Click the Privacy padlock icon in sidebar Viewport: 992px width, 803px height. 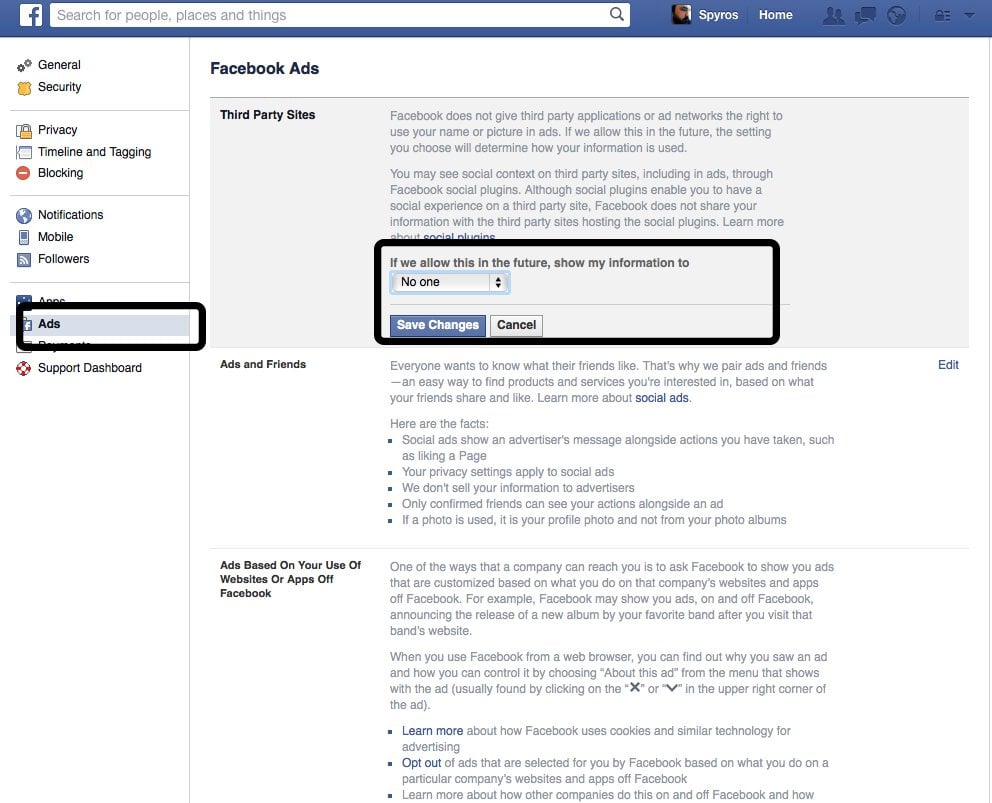coord(24,130)
